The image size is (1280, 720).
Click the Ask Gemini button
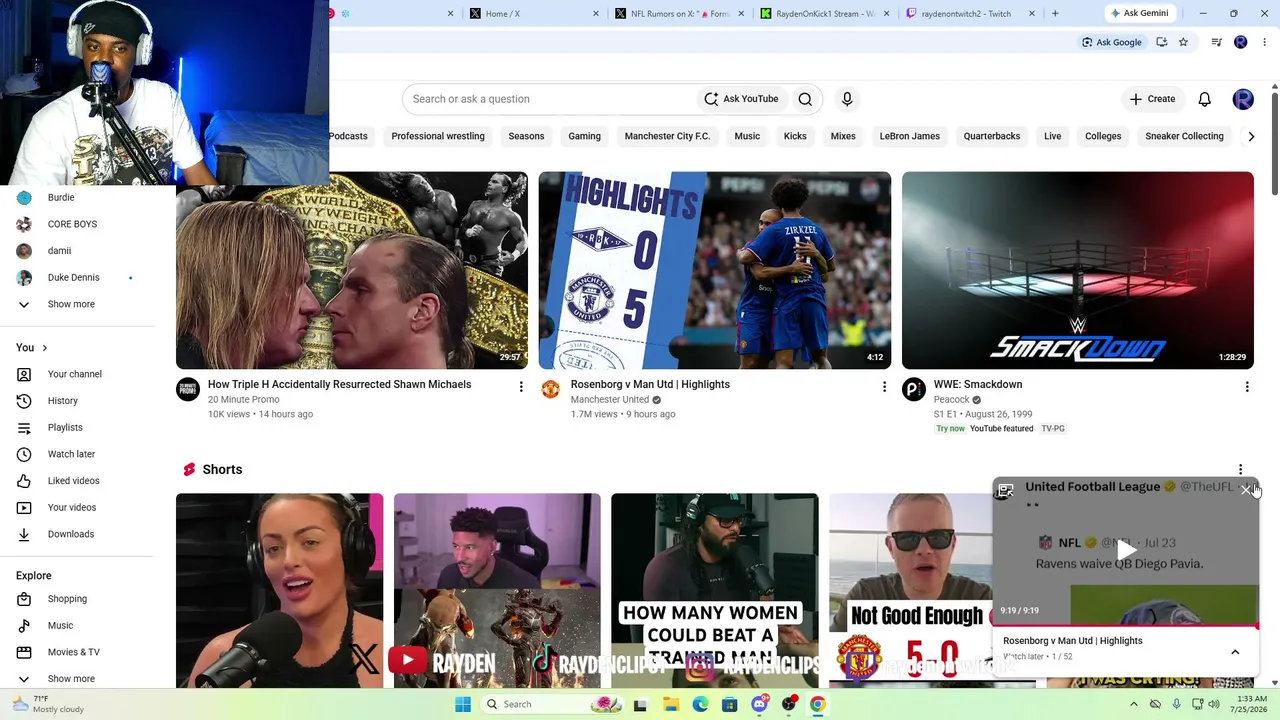pyautogui.click(x=1138, y=14)
